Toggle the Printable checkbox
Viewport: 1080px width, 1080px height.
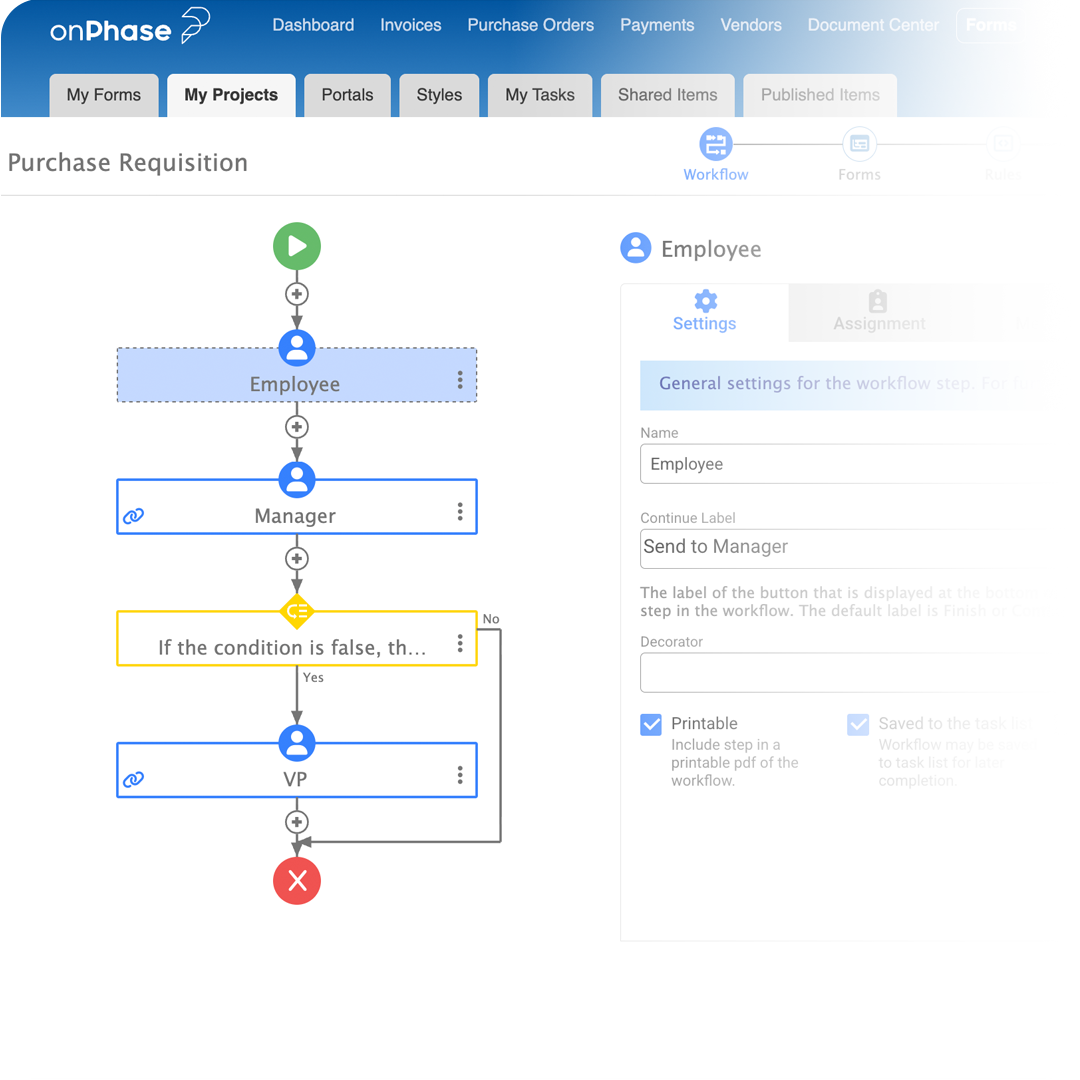tap(651, 725)
